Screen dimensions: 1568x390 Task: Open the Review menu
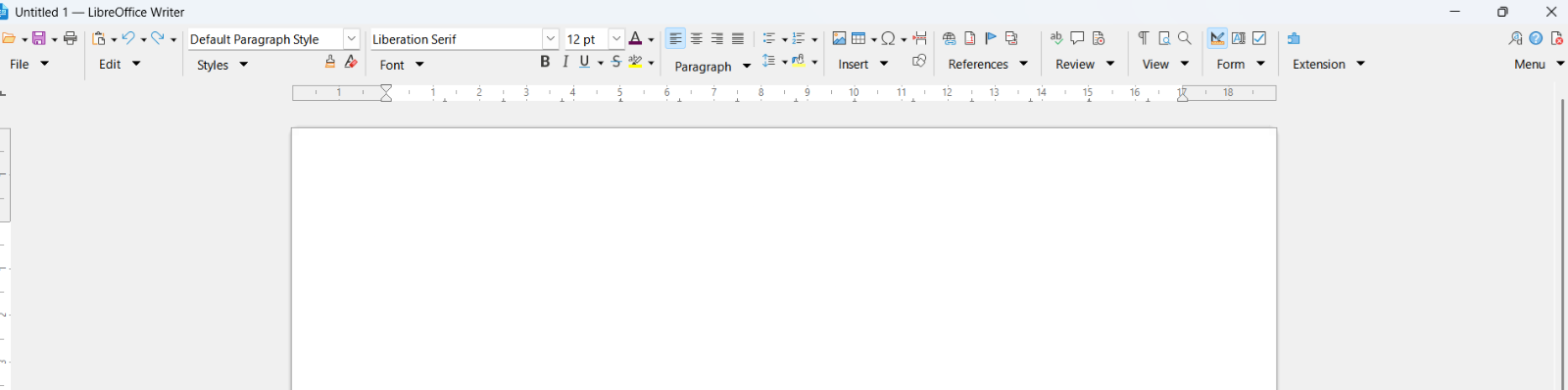1085,64
